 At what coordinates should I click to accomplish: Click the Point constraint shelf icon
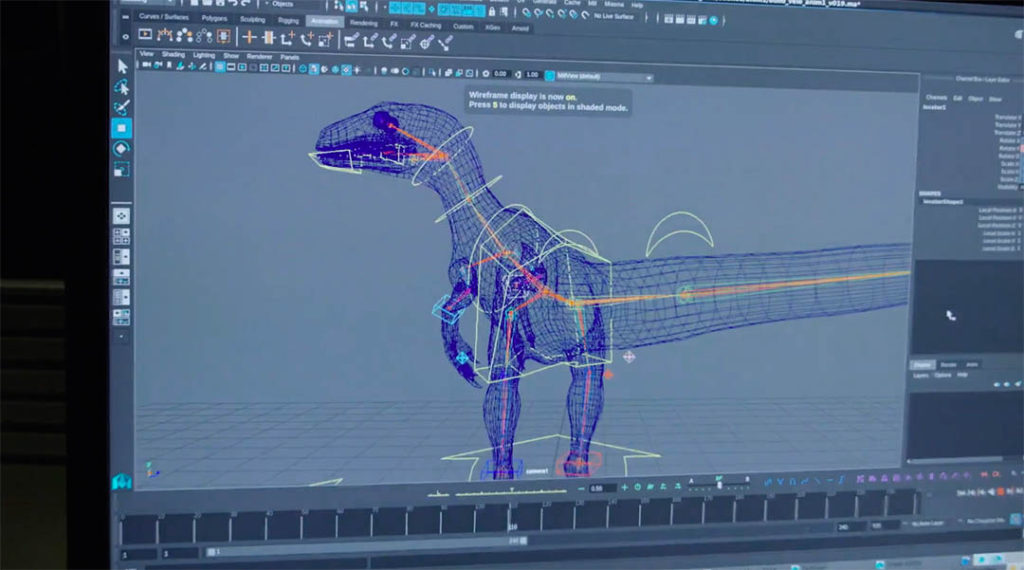370,42
